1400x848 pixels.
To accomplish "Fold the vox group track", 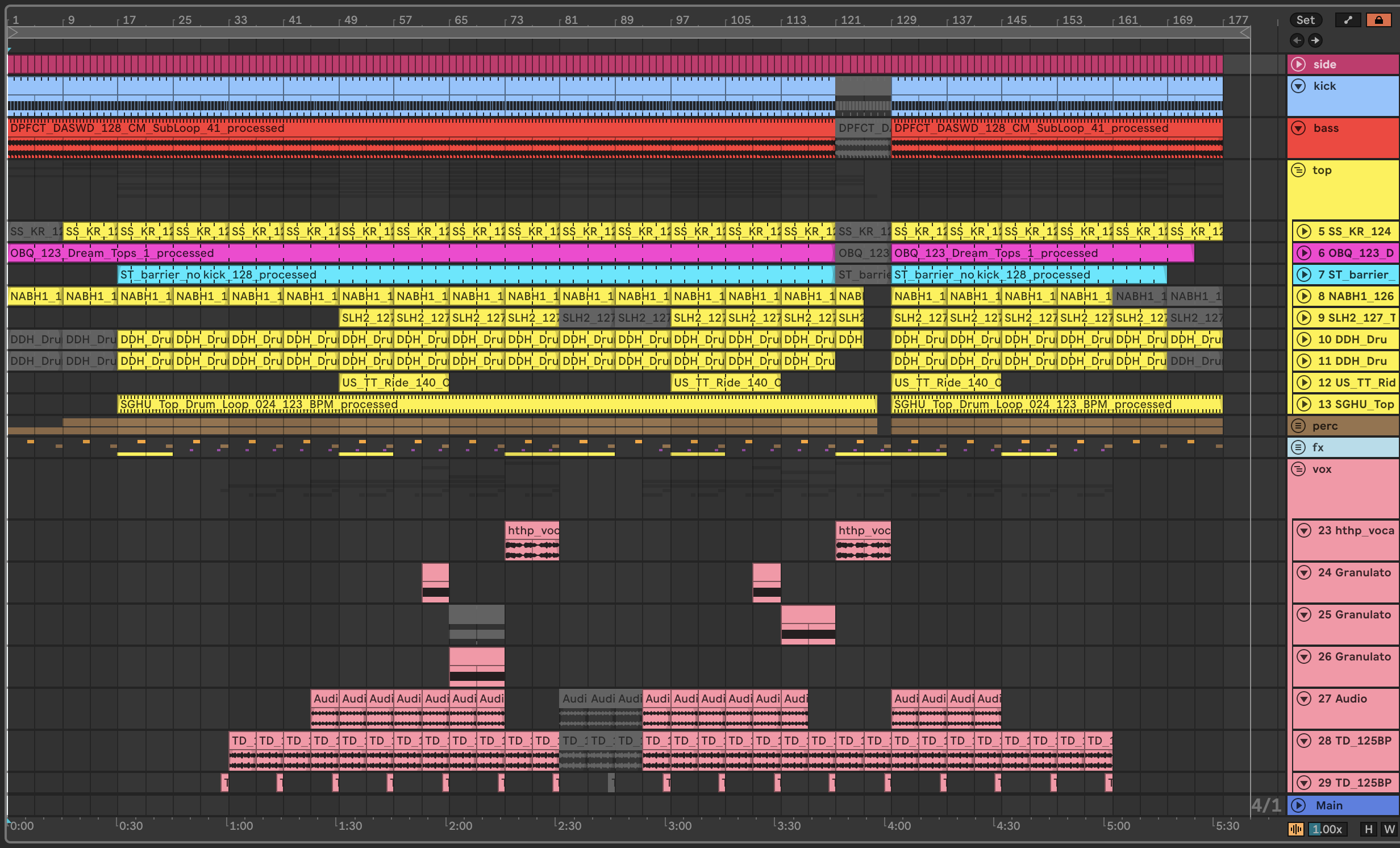I will tap(1298, 469).
